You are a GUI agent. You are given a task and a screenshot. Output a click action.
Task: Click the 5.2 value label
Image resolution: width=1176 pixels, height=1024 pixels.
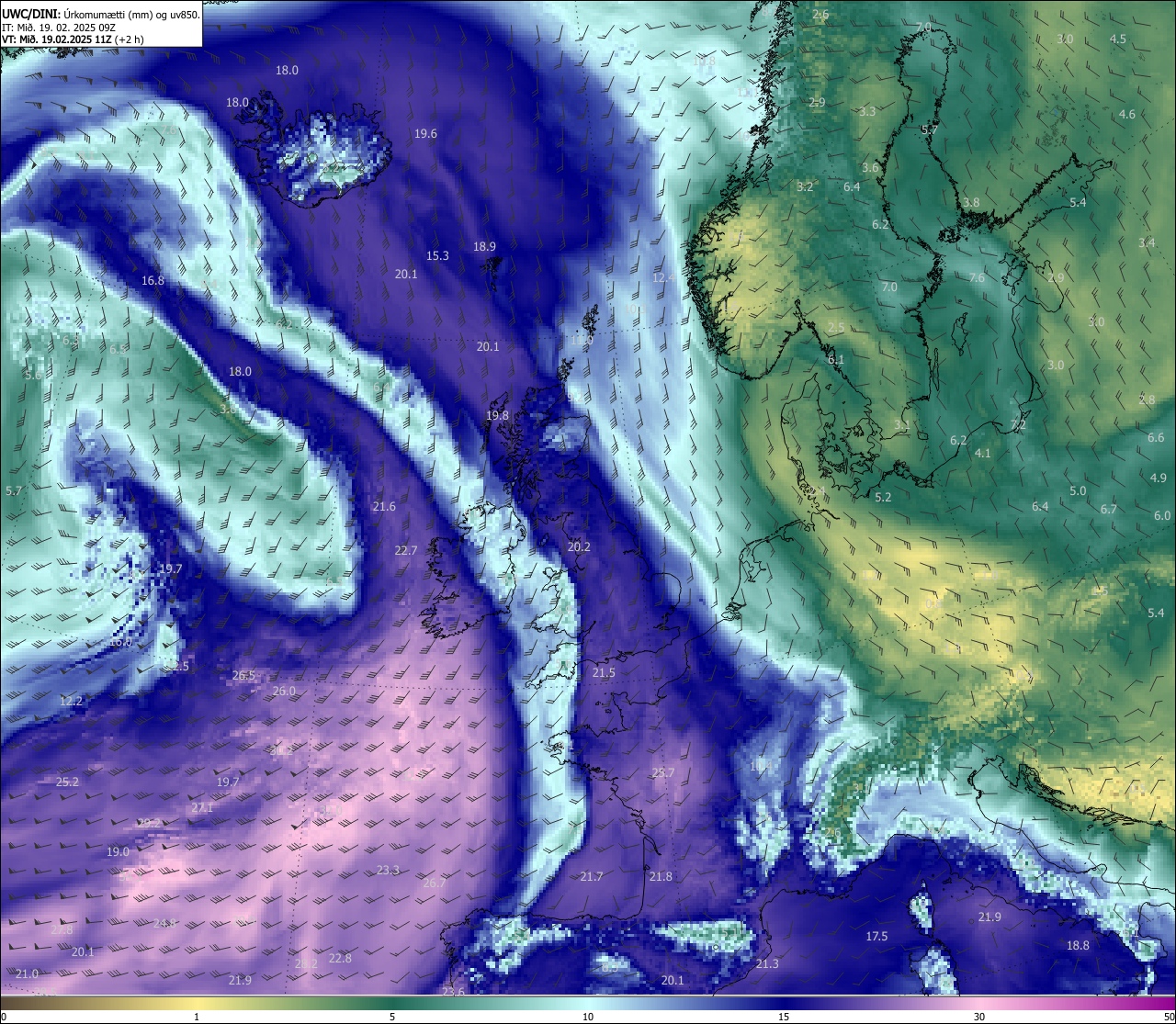(x=883, y=497)
